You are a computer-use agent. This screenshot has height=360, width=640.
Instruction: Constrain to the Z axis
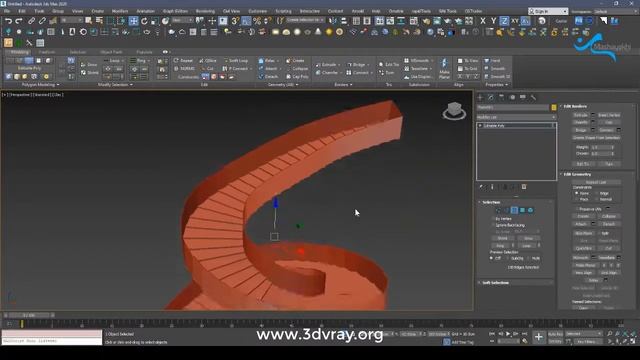[x=504, y=20]
